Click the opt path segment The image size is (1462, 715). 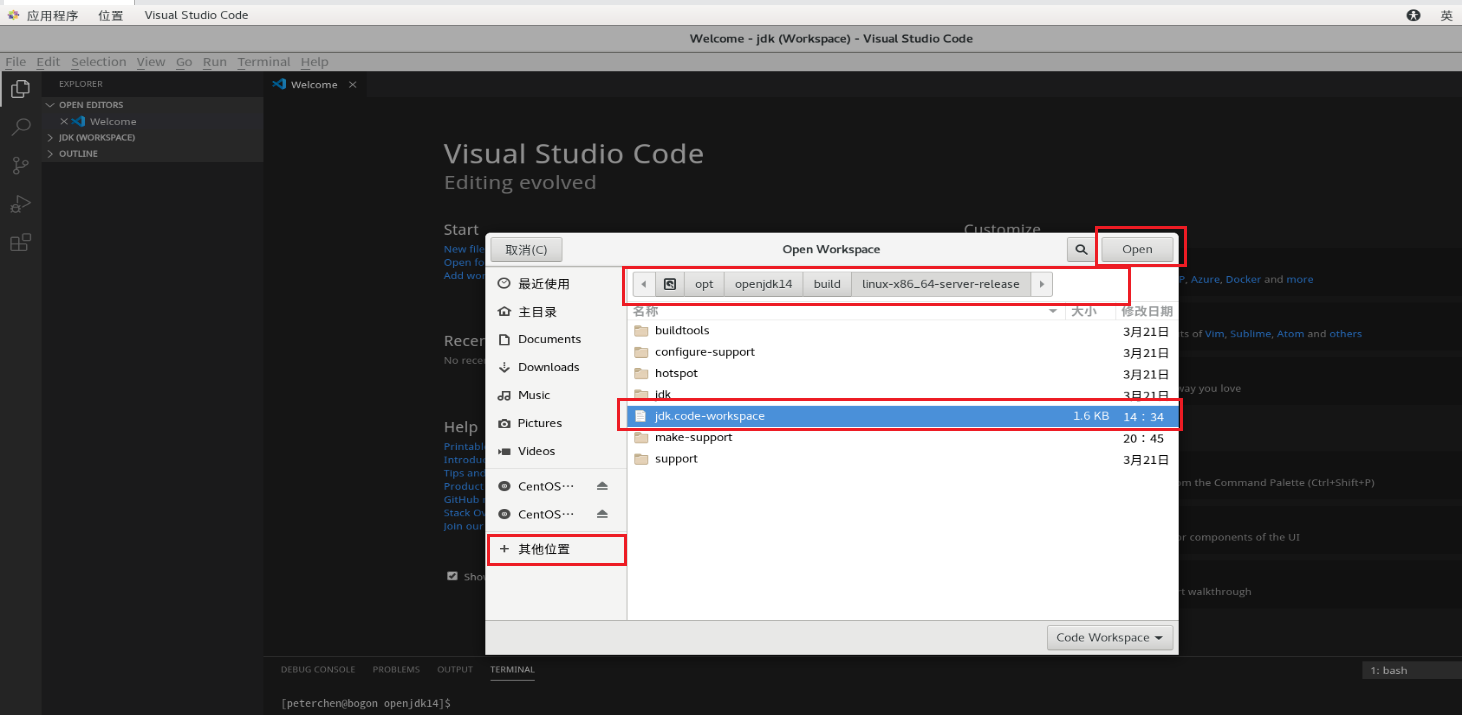704,284
